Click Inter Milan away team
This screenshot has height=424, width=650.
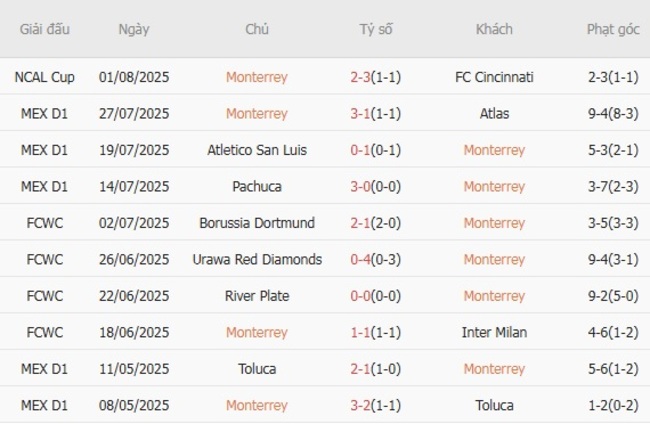(494, 332)
